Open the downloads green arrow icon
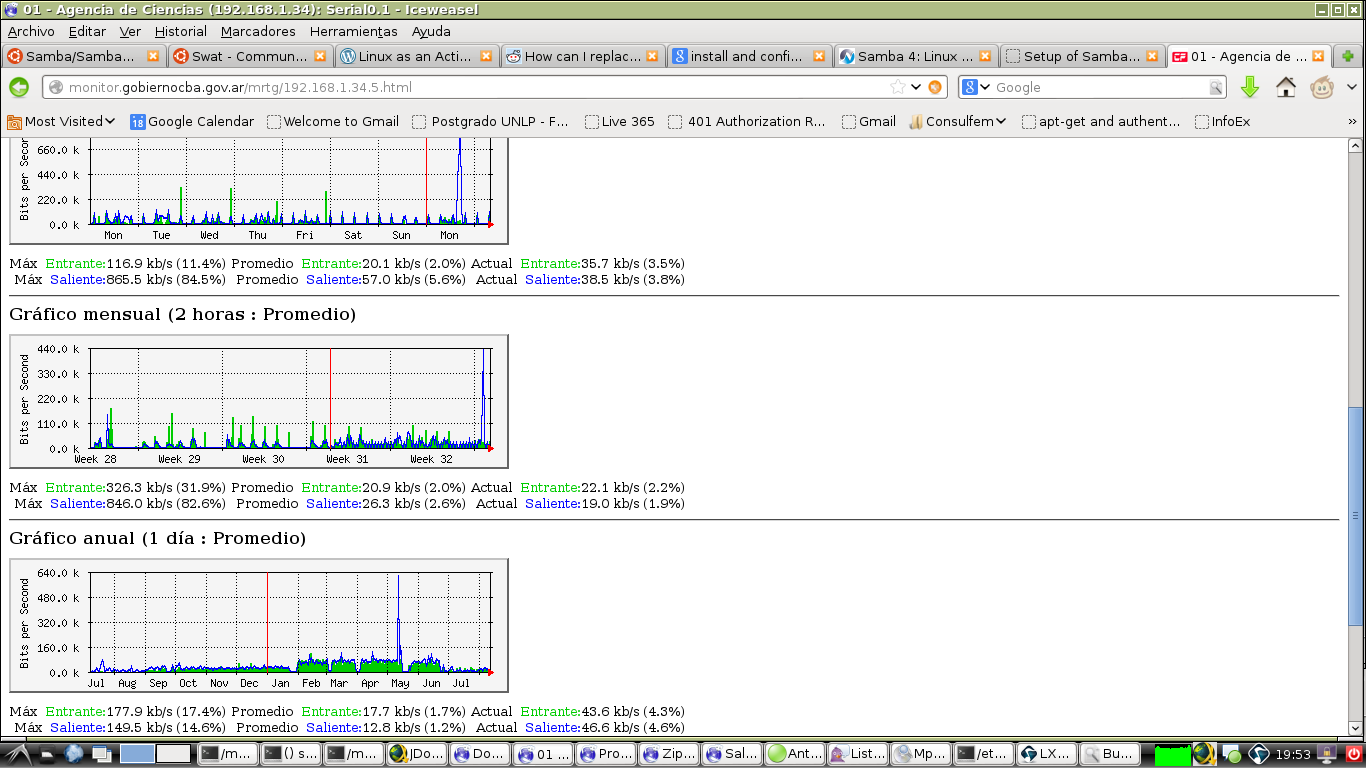1366x768 pixels. 1250,87
